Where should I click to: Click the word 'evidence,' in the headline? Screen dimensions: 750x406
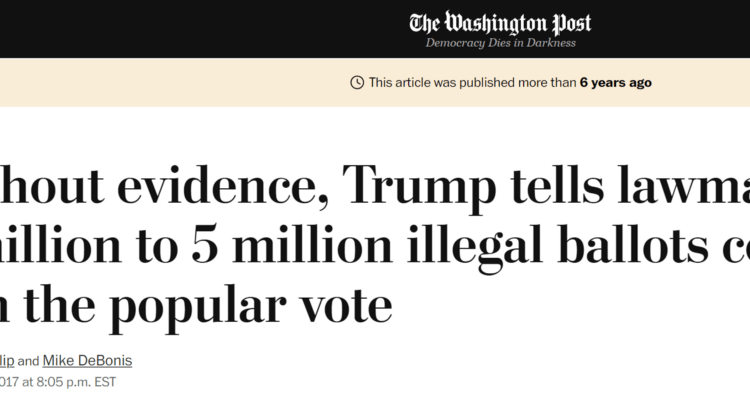(223, 187)
